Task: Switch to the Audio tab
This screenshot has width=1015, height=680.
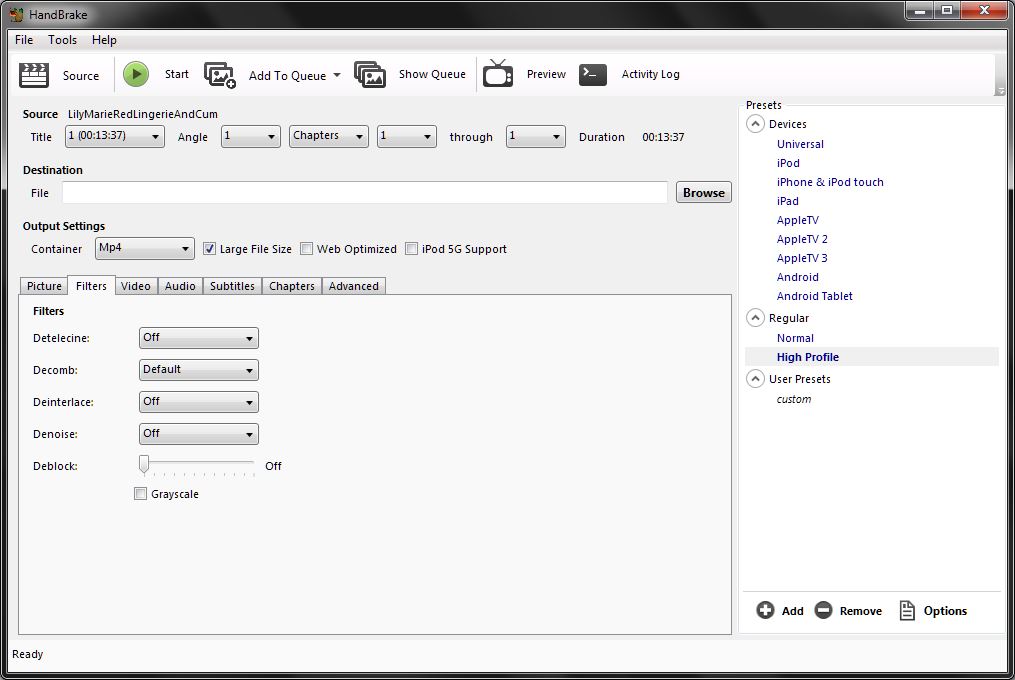Action: pyautogui.click(x=180, y=286)
